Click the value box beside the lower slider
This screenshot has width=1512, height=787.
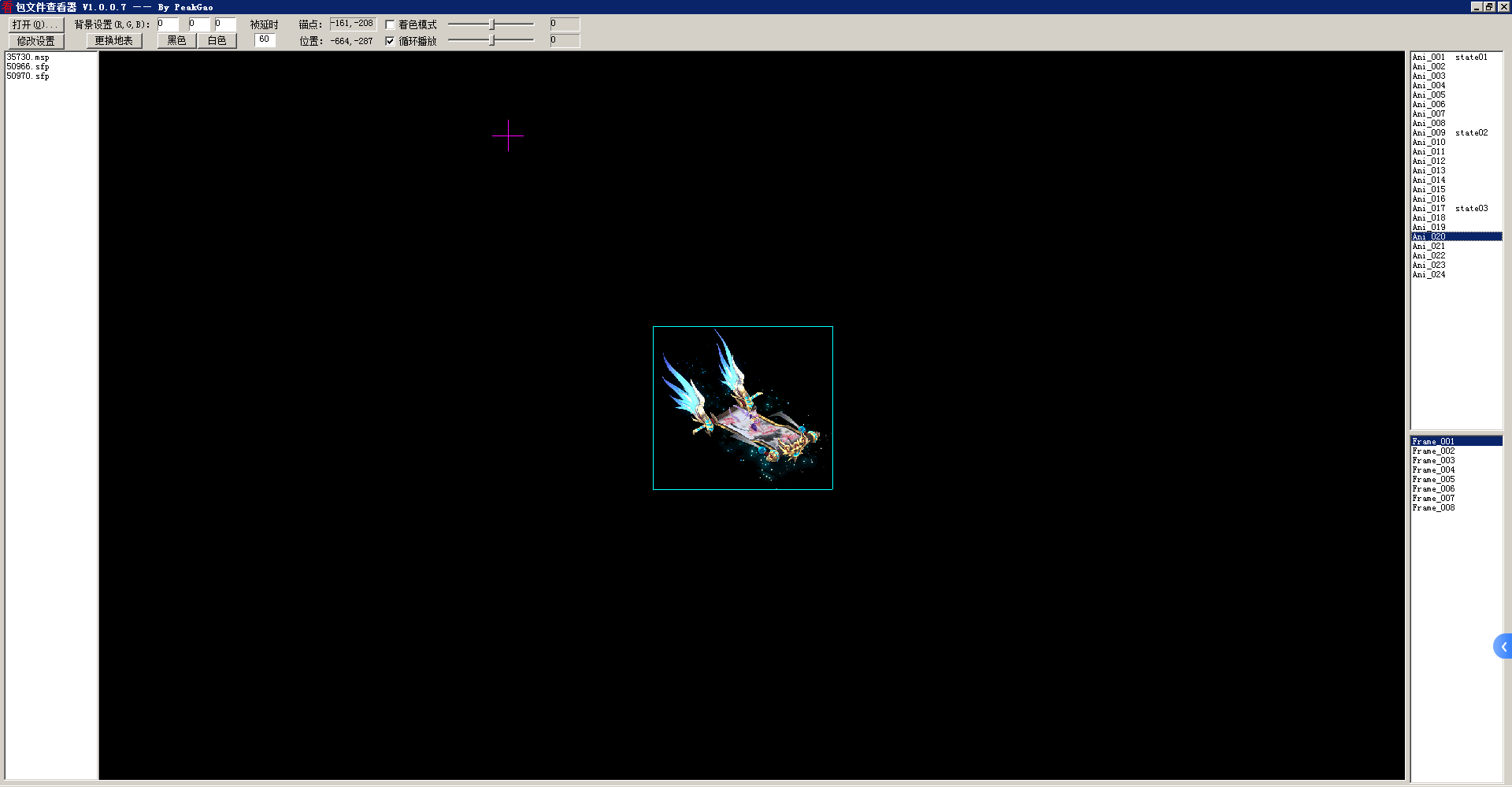(565, 40)
